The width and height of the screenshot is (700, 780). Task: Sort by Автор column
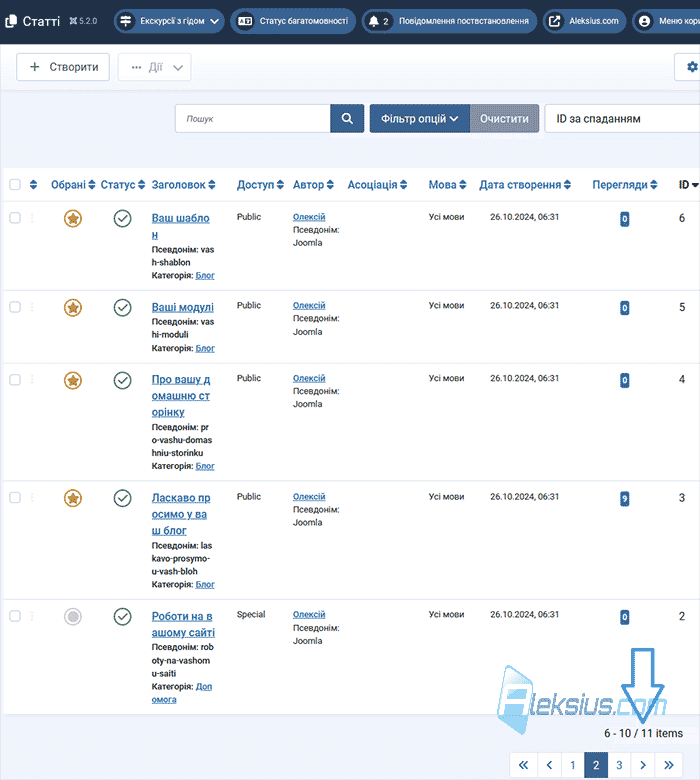tap(313, 185)
